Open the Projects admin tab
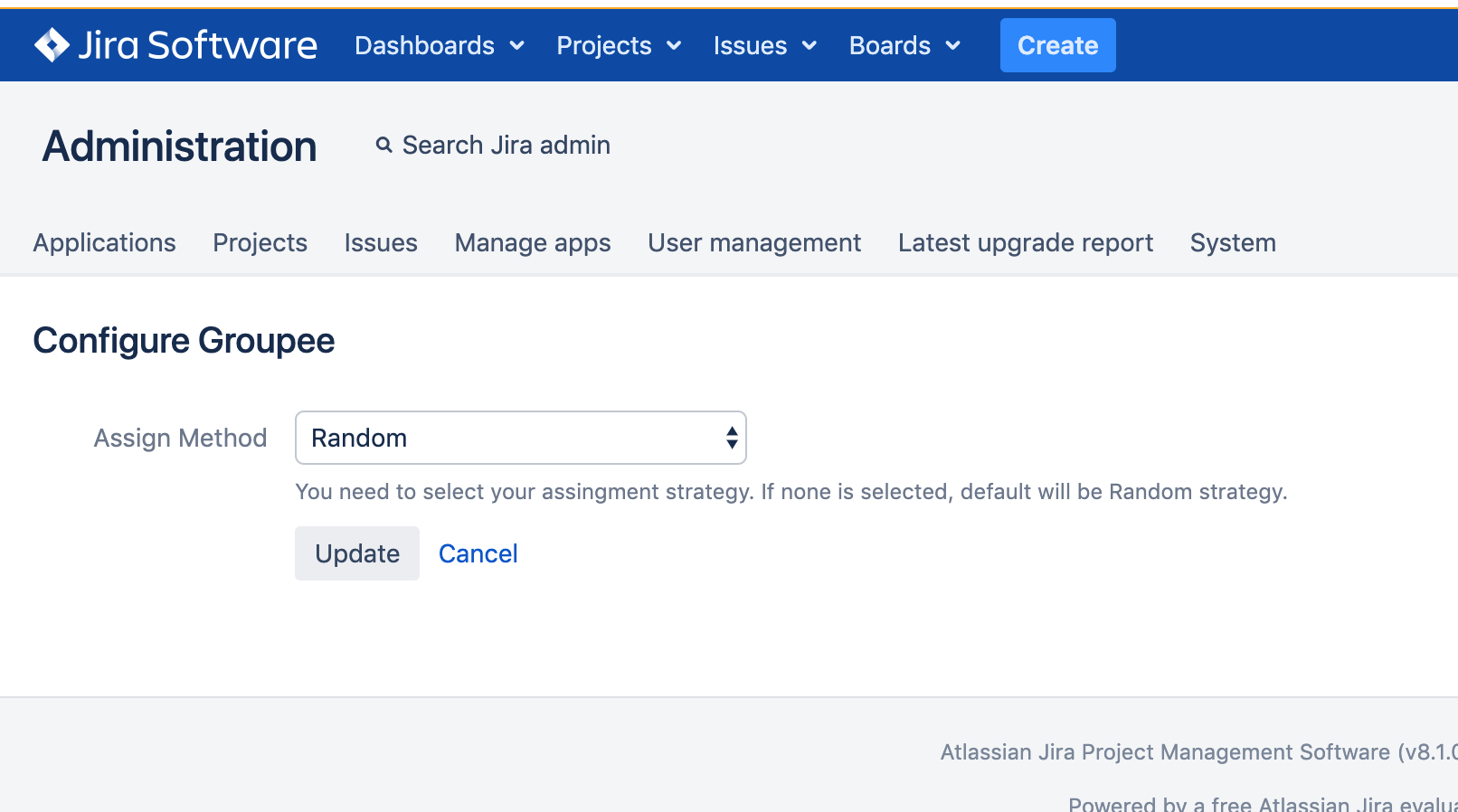 pyautogui.click(x=260, y=242)
